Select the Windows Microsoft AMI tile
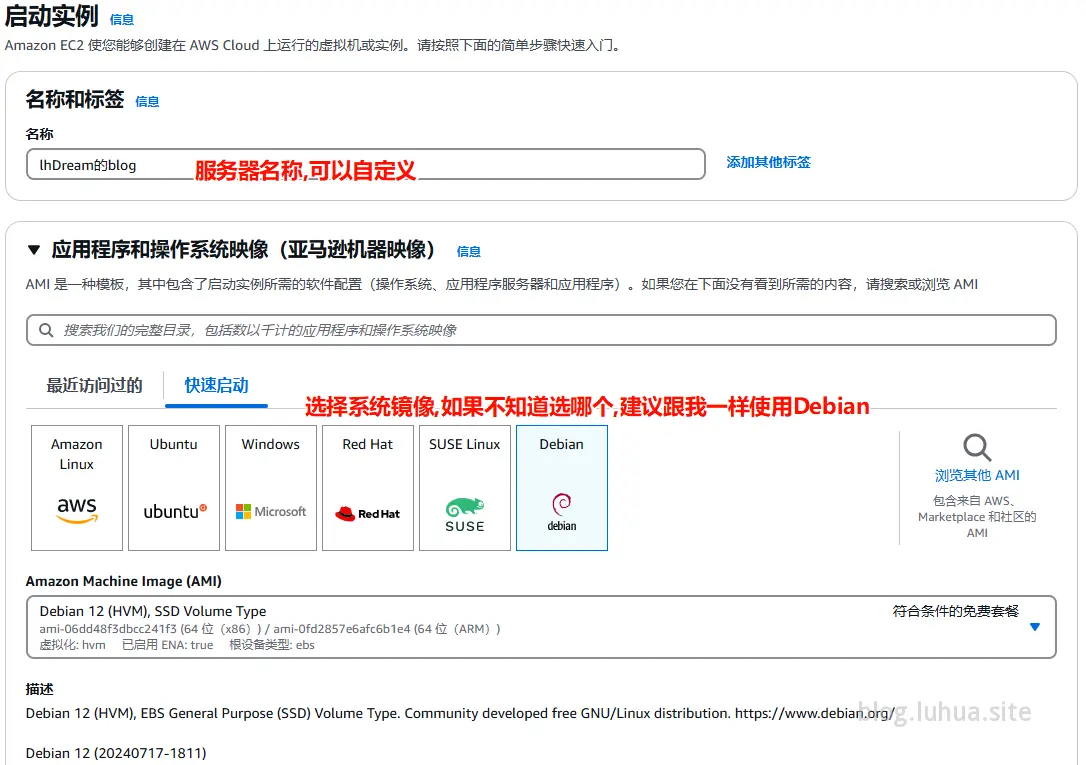1086x765 pixels. point(271,487)
